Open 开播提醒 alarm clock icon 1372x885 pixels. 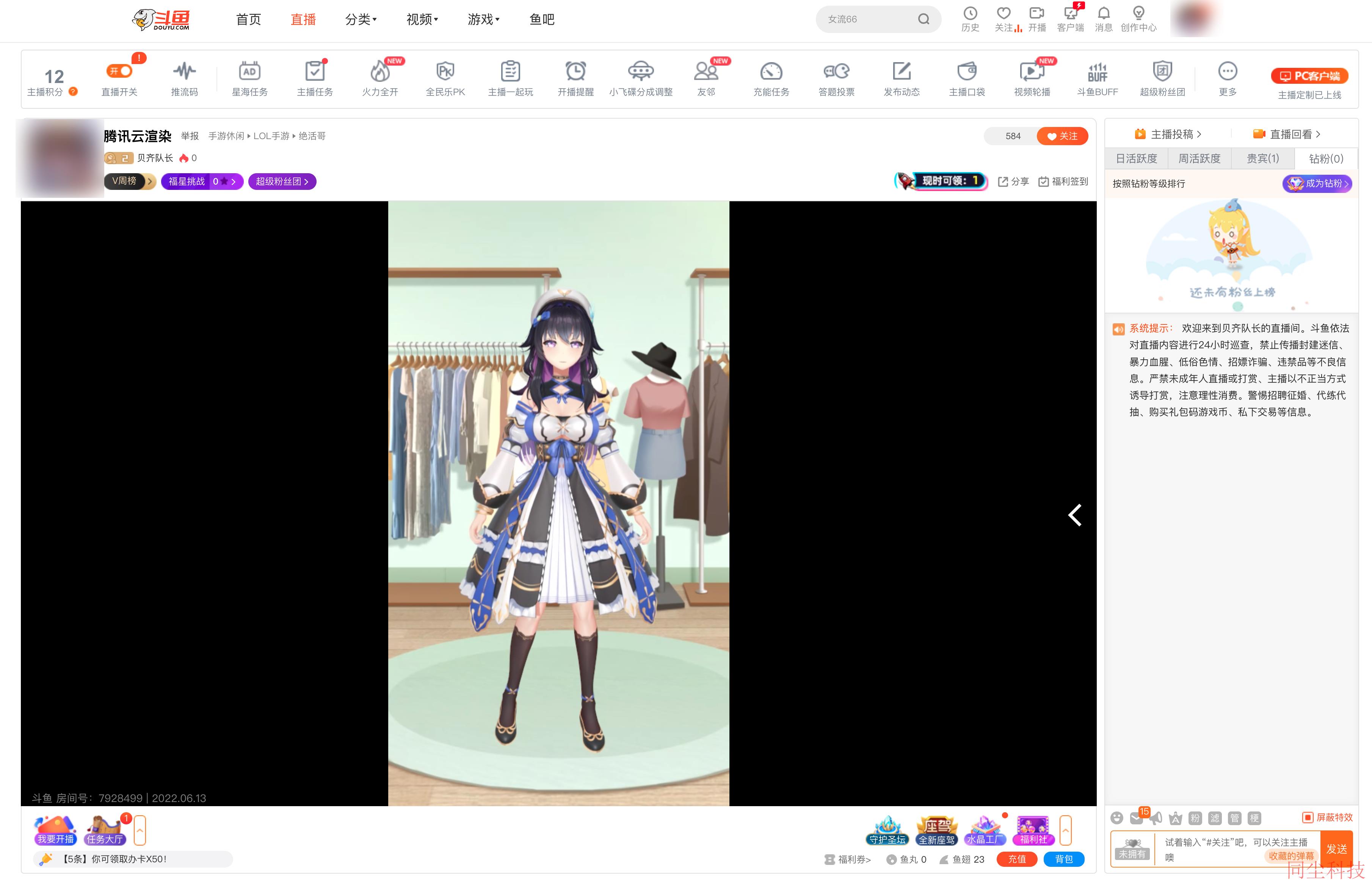(x=575, y=71)
